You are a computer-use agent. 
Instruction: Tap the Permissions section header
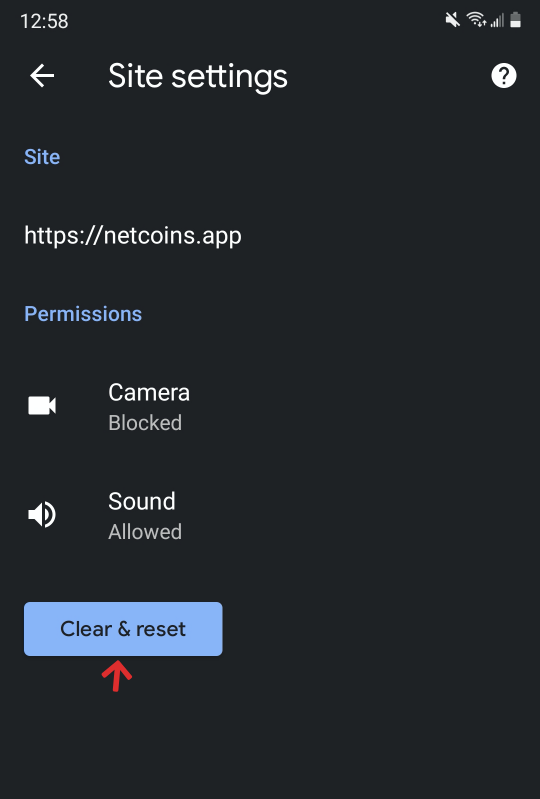tap(83, 314)
